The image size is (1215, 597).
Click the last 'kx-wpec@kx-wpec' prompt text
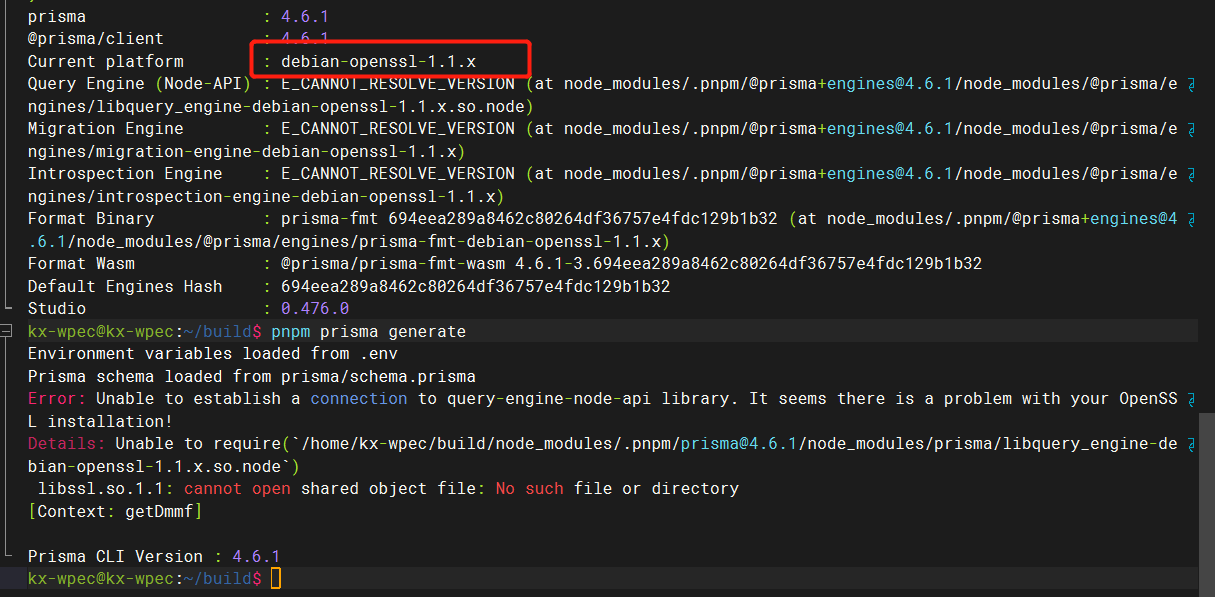click(101, 578)
